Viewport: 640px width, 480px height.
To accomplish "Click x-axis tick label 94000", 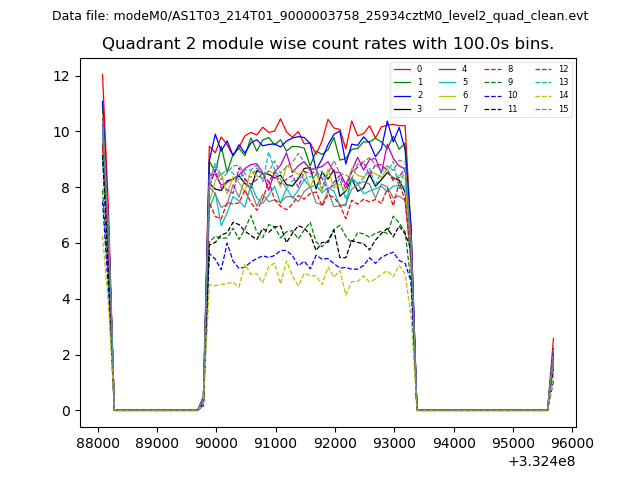I will 453,443.
